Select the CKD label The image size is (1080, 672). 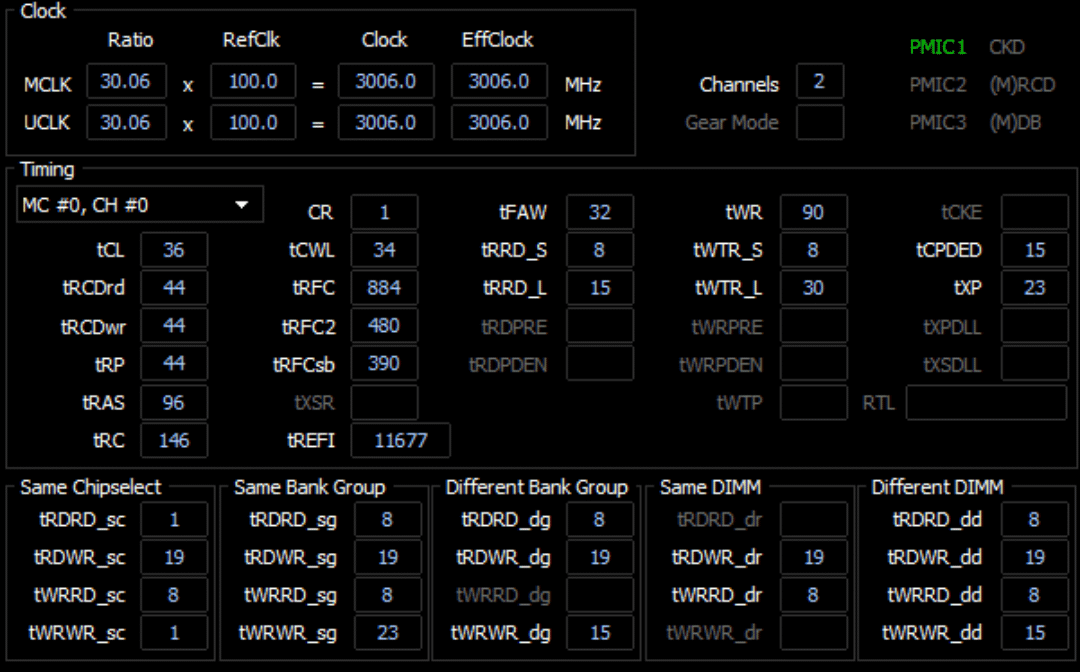1006,47
